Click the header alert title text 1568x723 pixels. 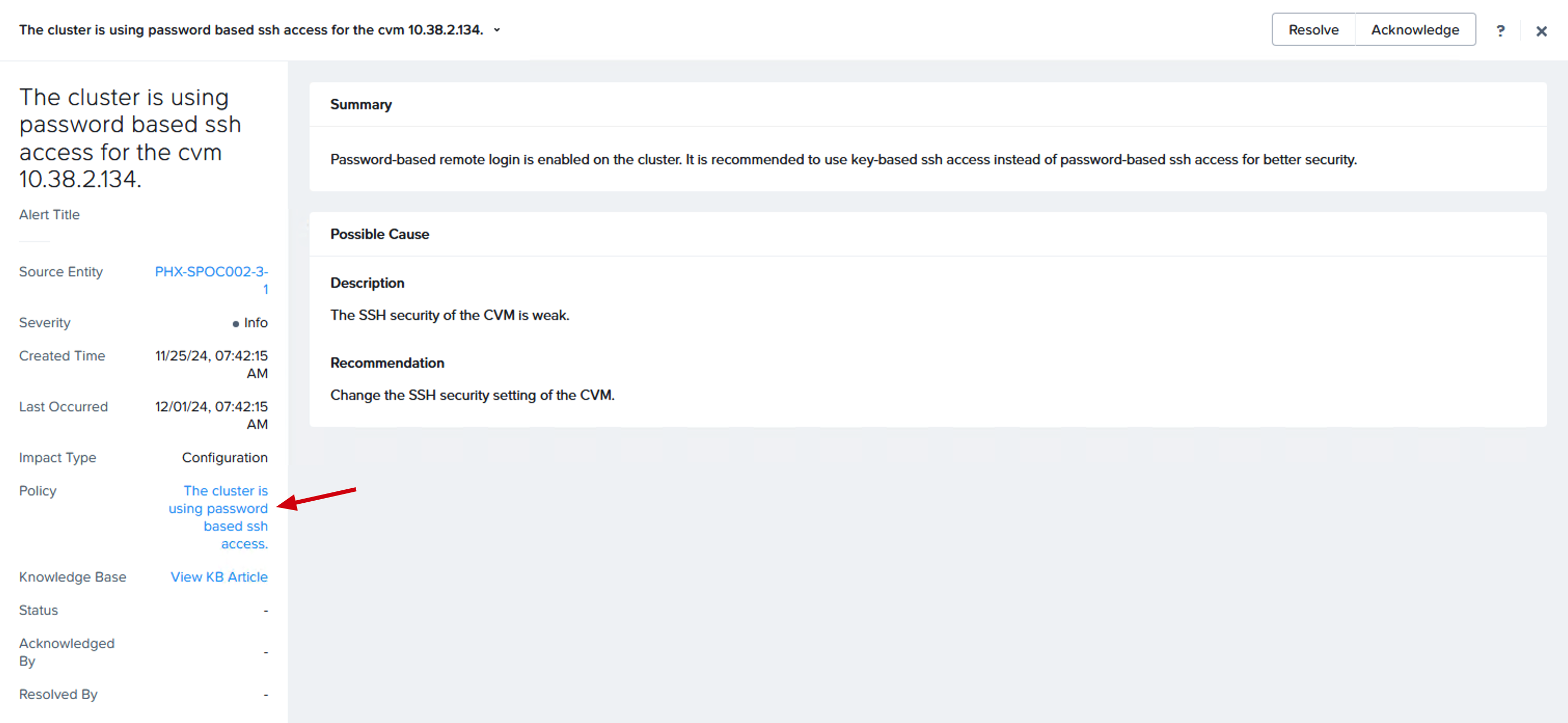[251, 30]
